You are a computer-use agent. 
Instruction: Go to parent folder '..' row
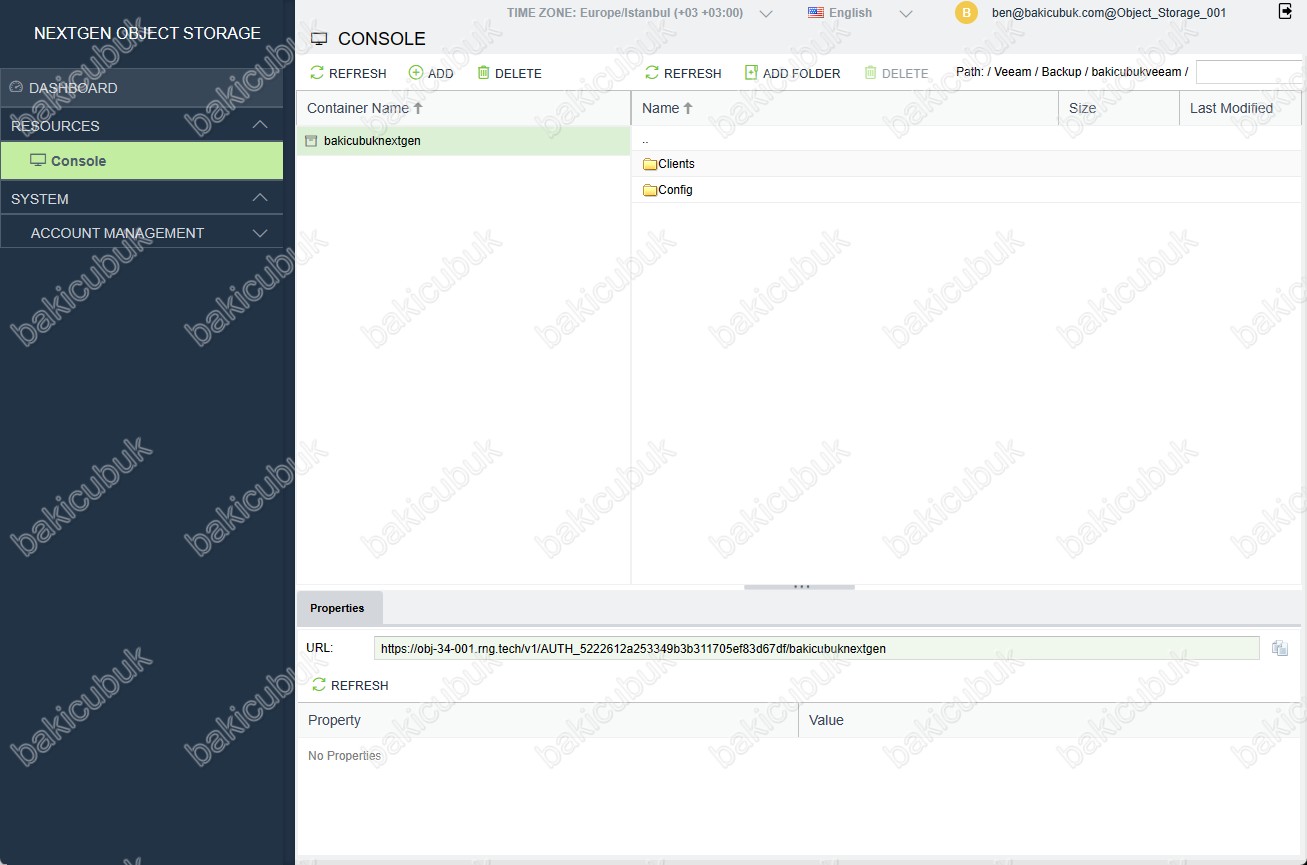coord(966,139)
